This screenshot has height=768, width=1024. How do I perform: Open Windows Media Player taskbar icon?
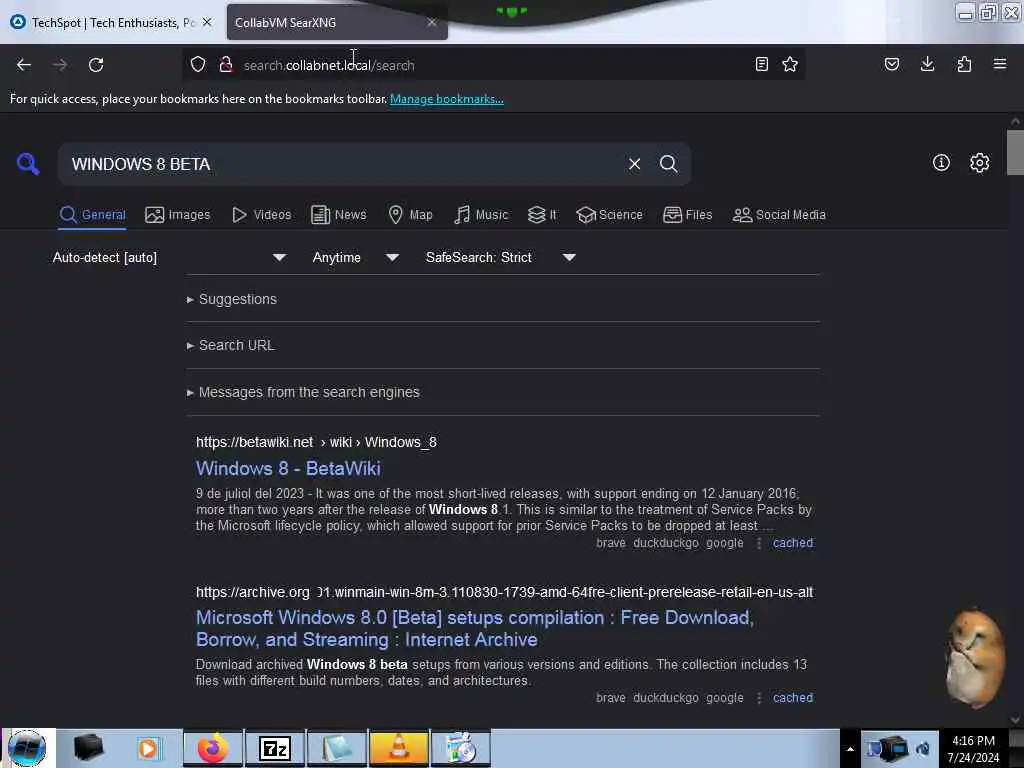click(x=148, y=748)
